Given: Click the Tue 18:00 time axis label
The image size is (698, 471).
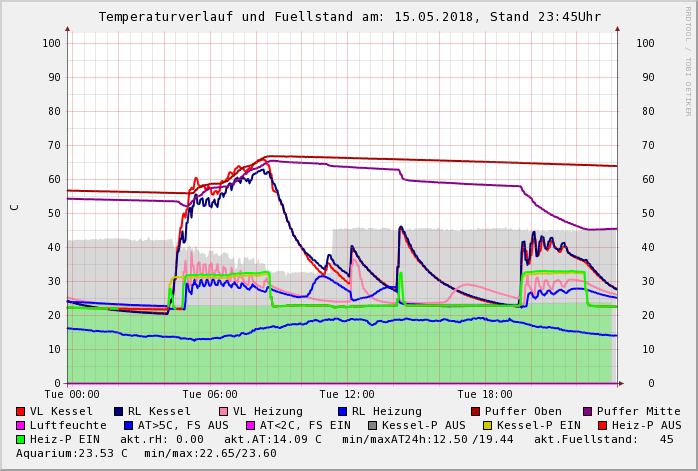Looking at the screenshot, I should click(485, 394).
